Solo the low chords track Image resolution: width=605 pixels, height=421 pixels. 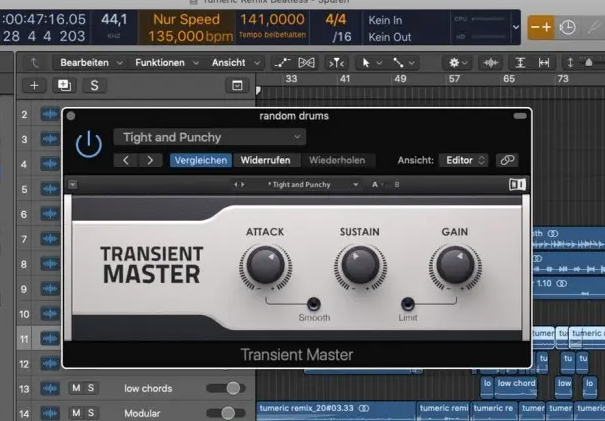point(91,388)
